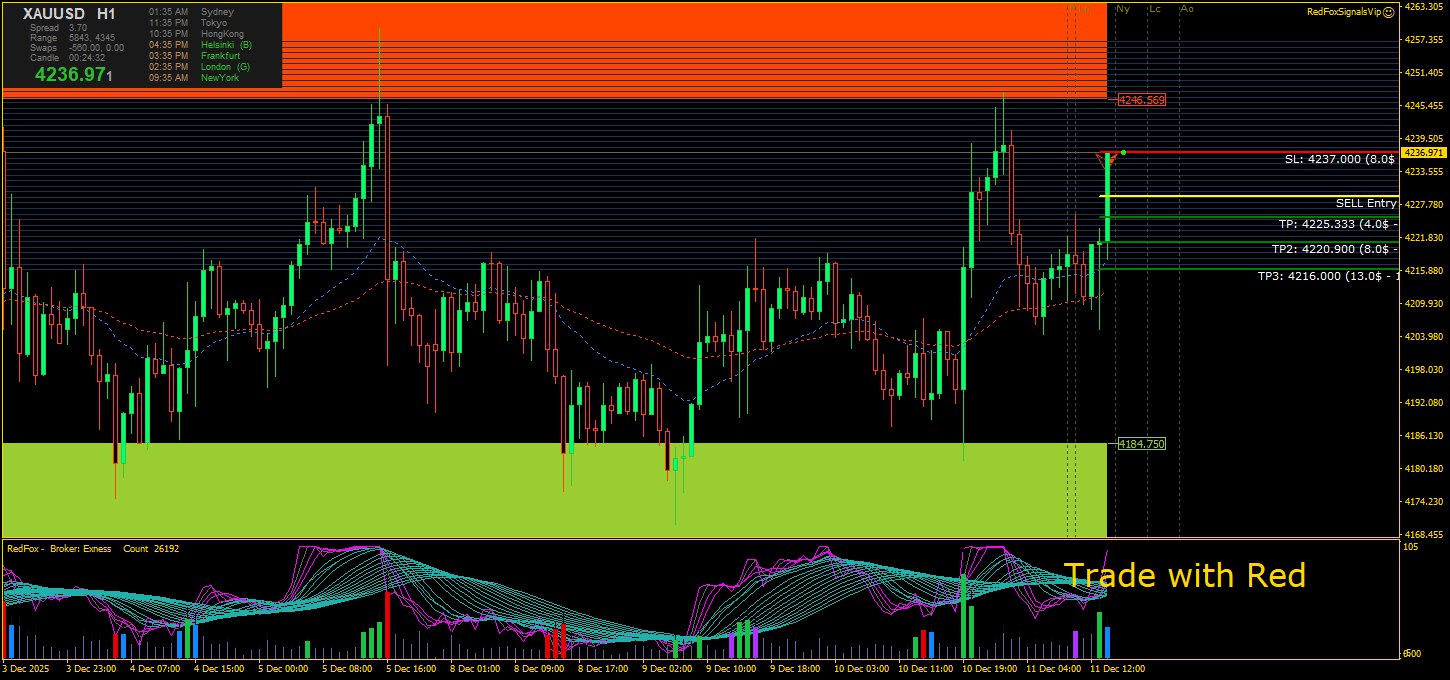
Task: Click the green dot on the SL line
Action: point(1124,152)
